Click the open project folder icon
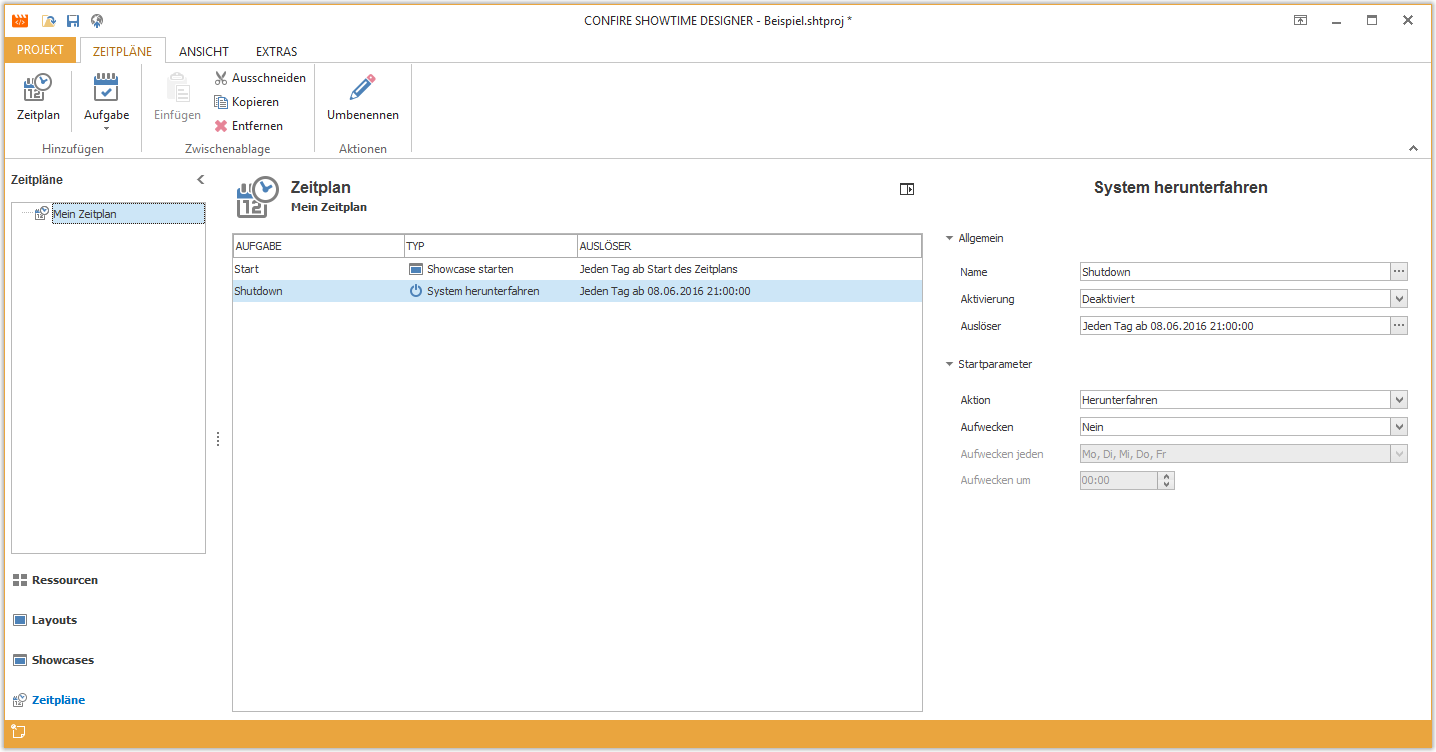 (x=49, y=20)
